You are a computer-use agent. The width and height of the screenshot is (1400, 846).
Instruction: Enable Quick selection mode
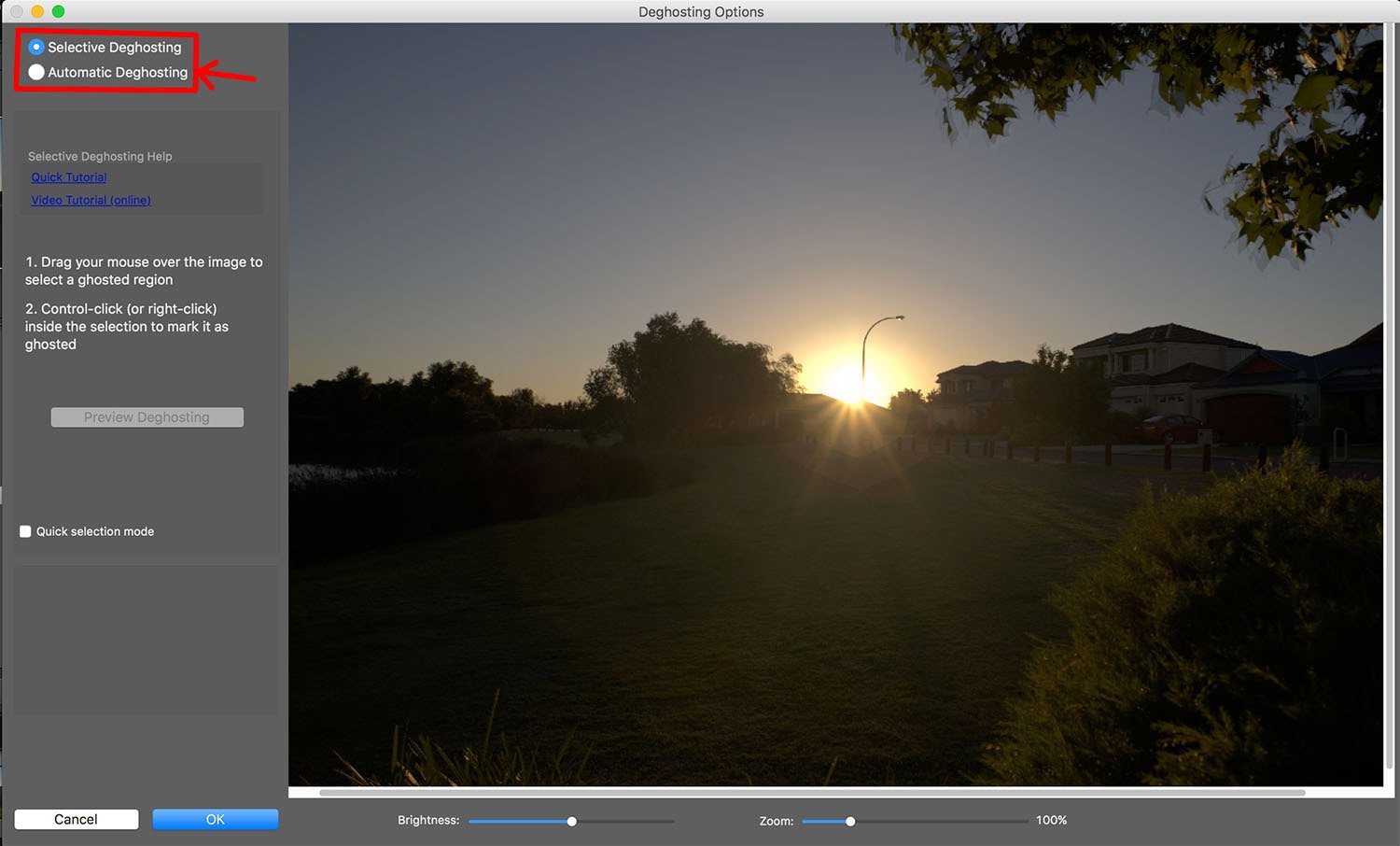tap(25, 530)
